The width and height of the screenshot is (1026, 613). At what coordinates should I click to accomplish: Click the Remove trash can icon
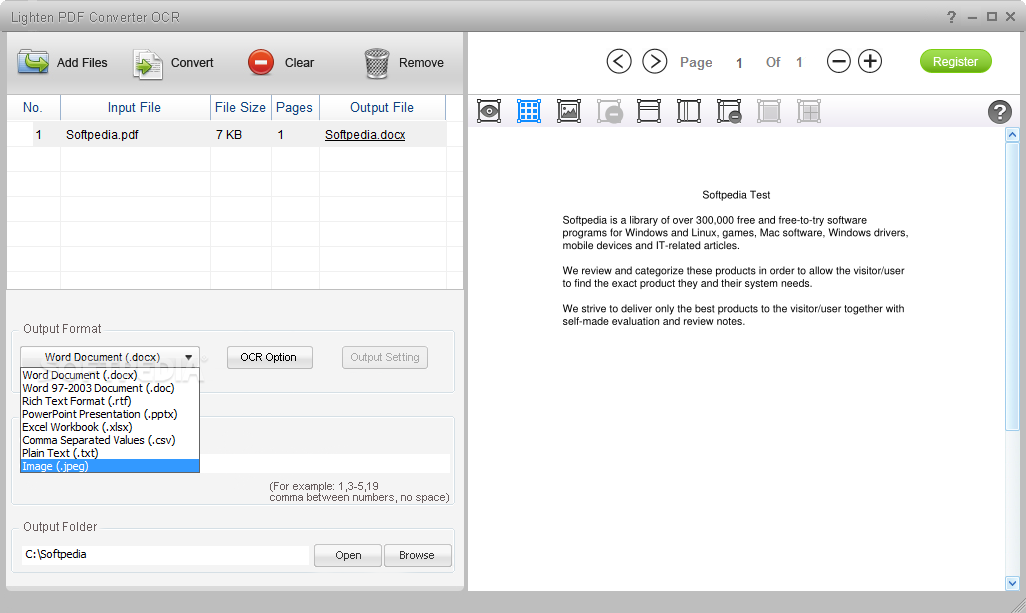376,63
